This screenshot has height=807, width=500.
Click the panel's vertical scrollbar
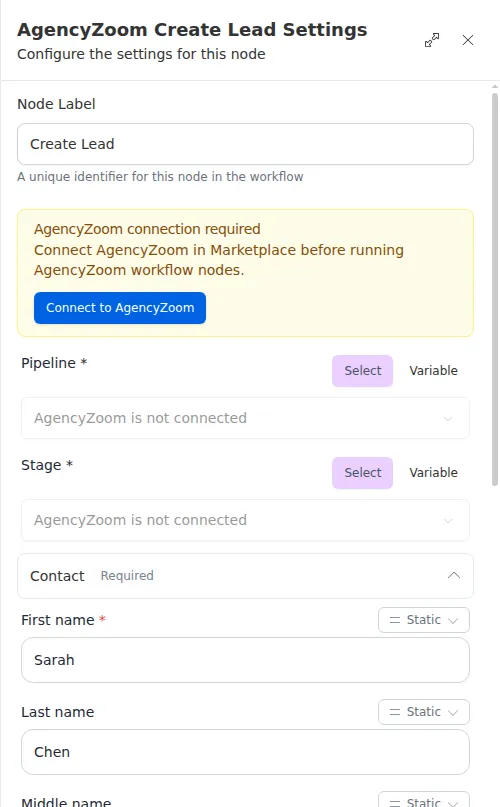(x=495, y=289)
